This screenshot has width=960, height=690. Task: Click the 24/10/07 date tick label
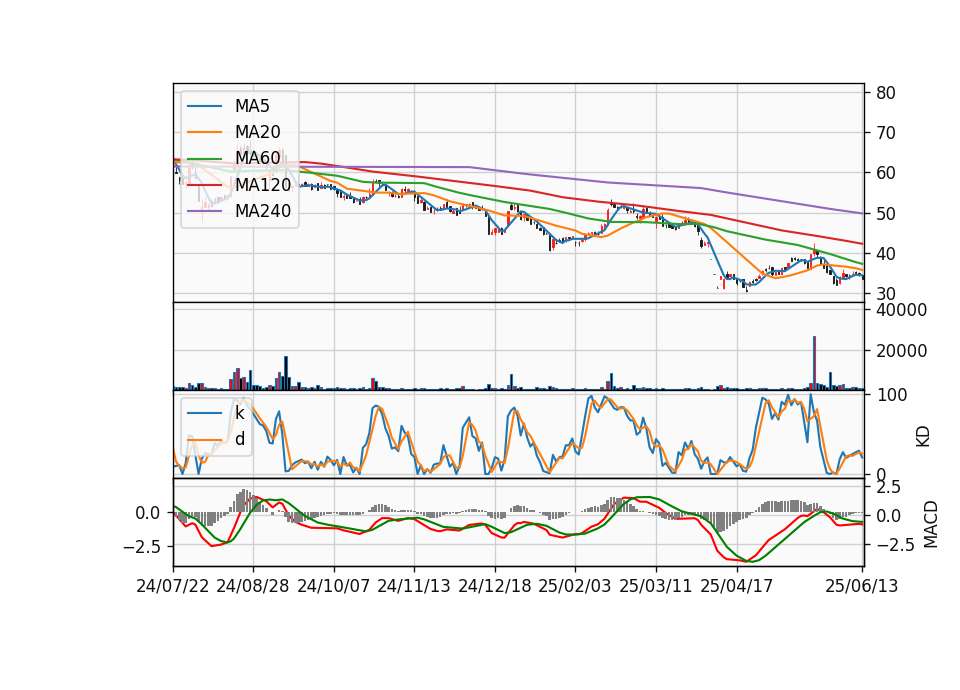pos(334,586)
